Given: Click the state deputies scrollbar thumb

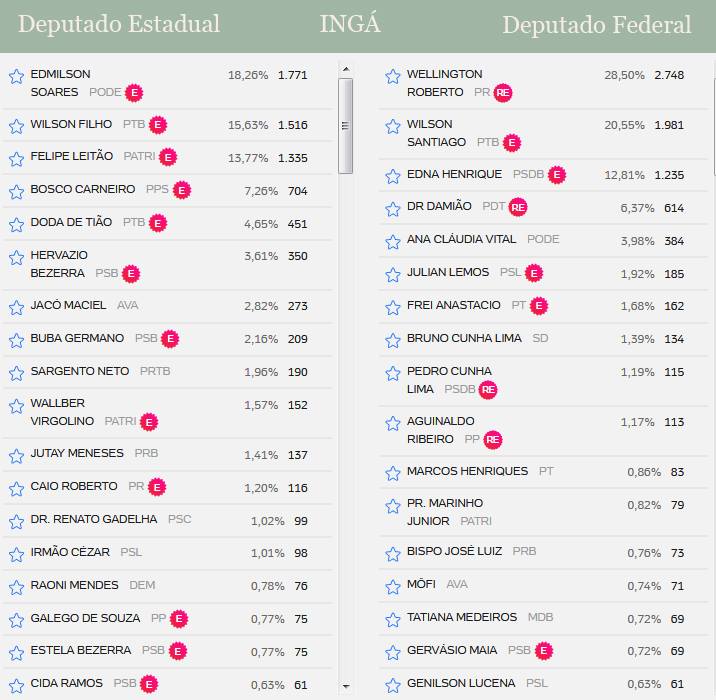Looking at the screenshot, I should click(346, 126).
